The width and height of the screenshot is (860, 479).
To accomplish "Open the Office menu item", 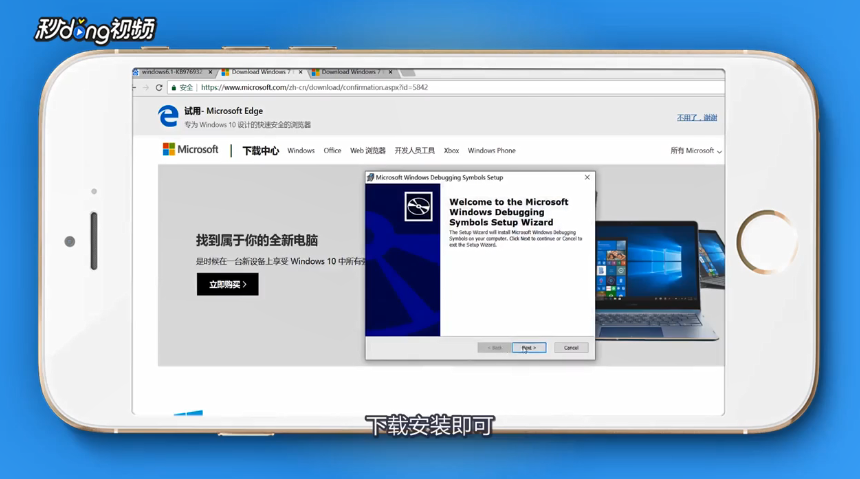I will coord(332,150).
